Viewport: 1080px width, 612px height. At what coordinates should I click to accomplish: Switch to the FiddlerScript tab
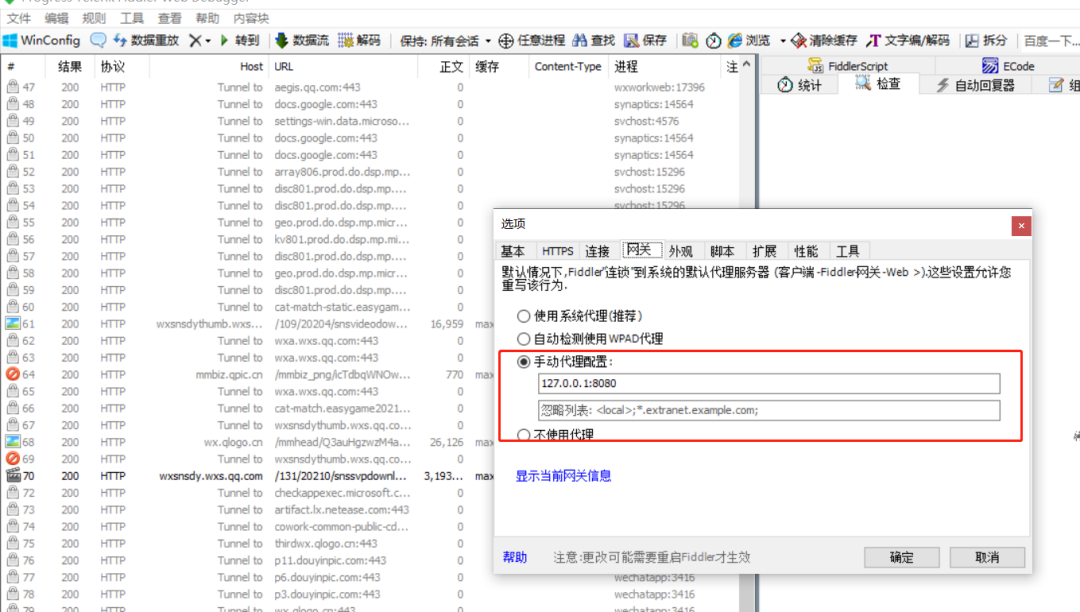[848, 66]
